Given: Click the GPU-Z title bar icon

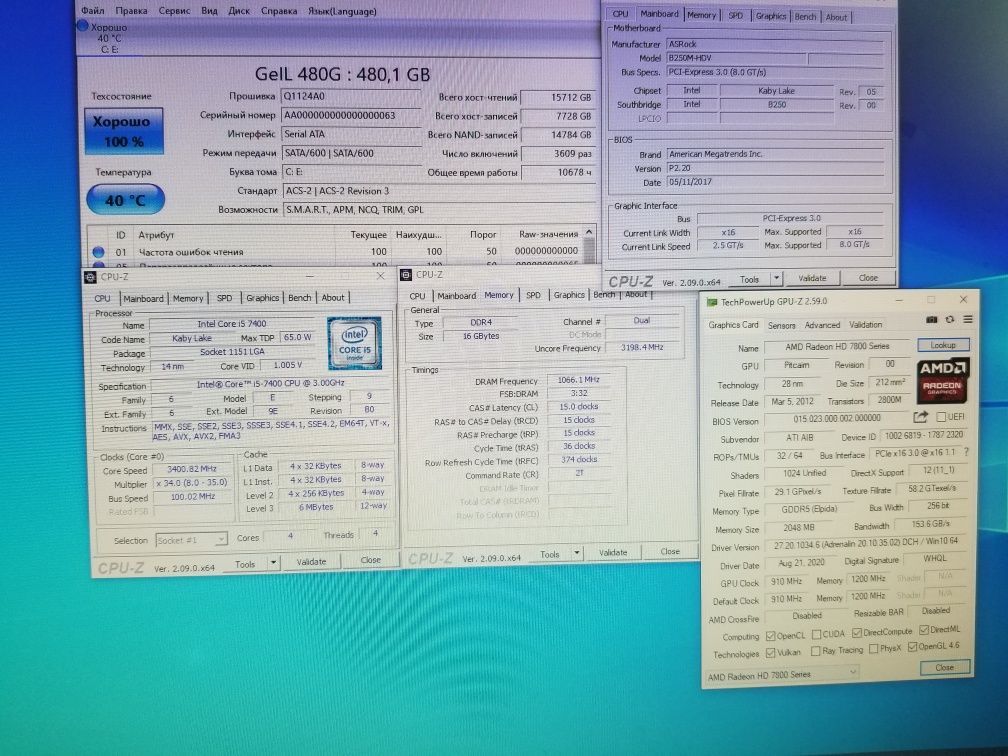Looking at the screenshot, I should point(712,302).
